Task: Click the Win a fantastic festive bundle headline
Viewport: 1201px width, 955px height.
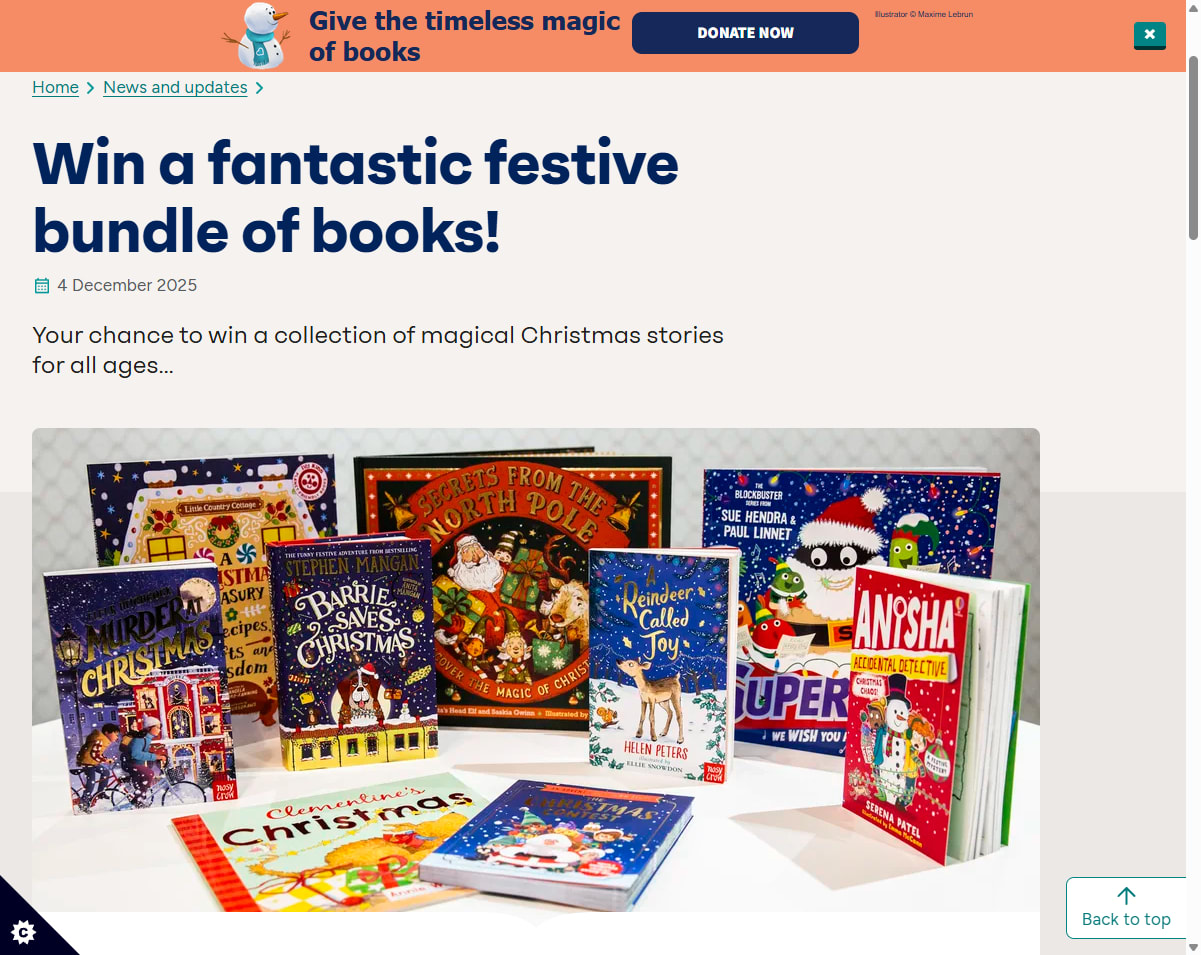Action: (x=356, y=197)
